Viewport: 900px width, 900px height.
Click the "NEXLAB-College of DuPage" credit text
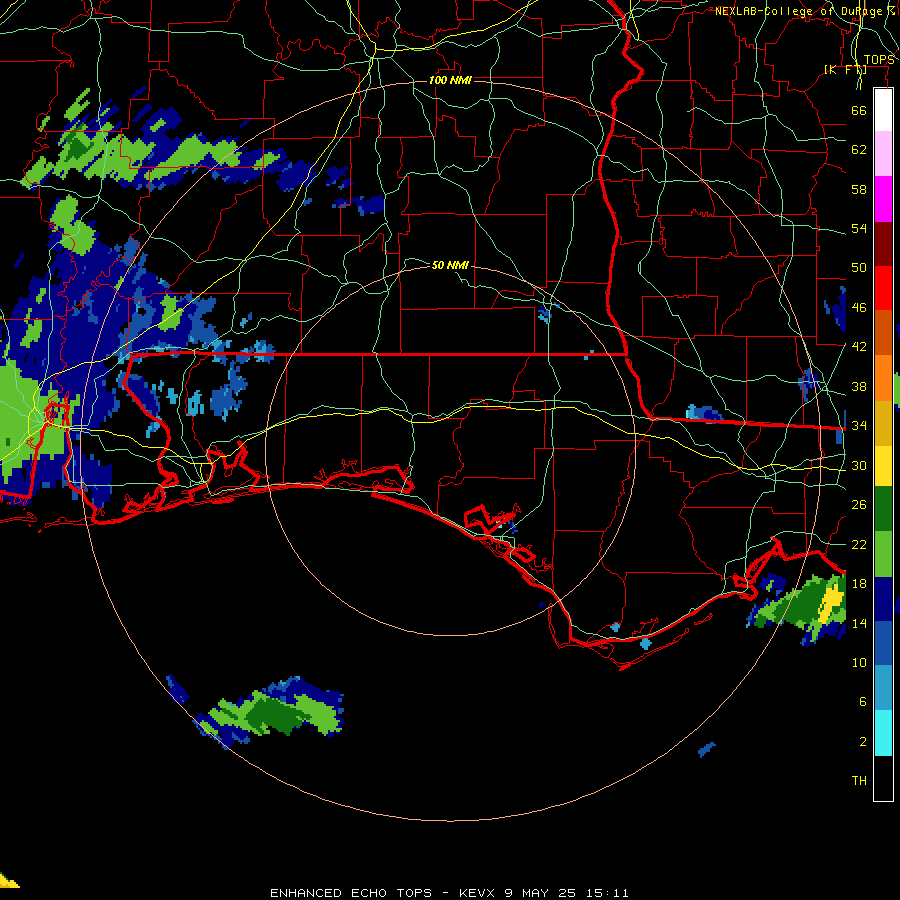click(800, 11)
